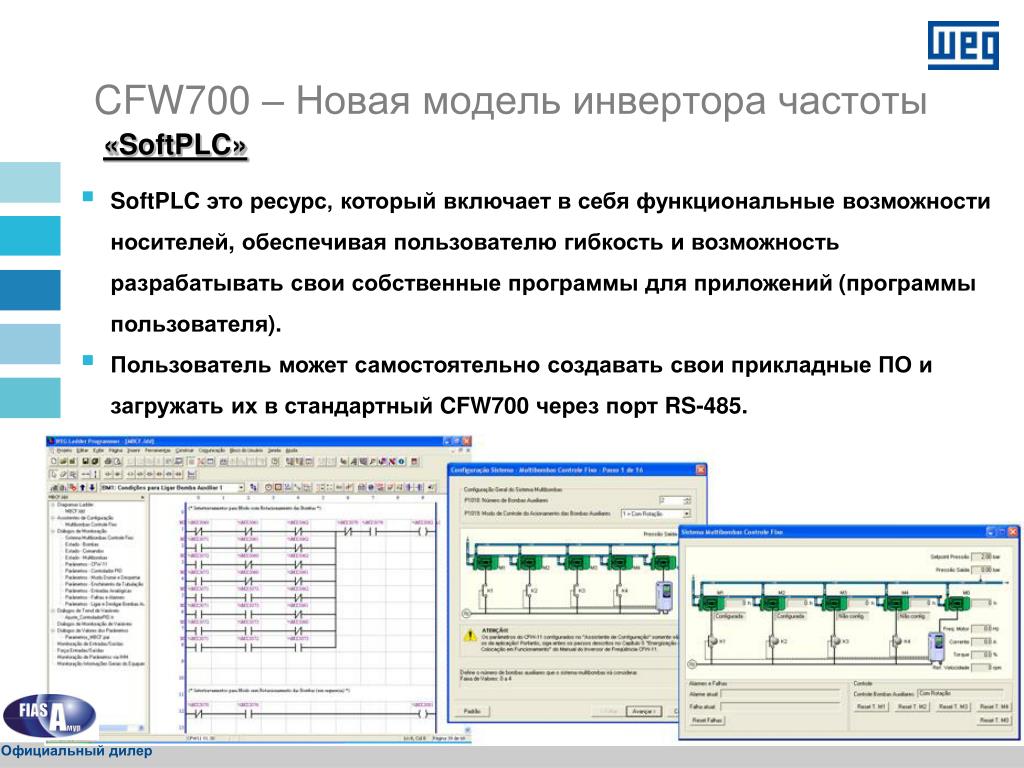The width and height of the screenshot is (1024, 768).
Task: Select 'Estado - Comandos' in project tree
Action: click(x=84, y=551)
